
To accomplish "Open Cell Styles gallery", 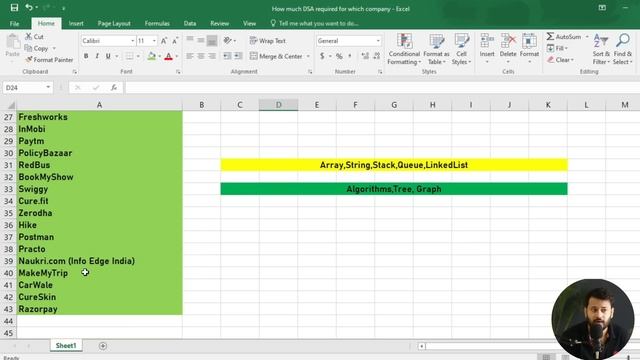I will tap(461, 49).
